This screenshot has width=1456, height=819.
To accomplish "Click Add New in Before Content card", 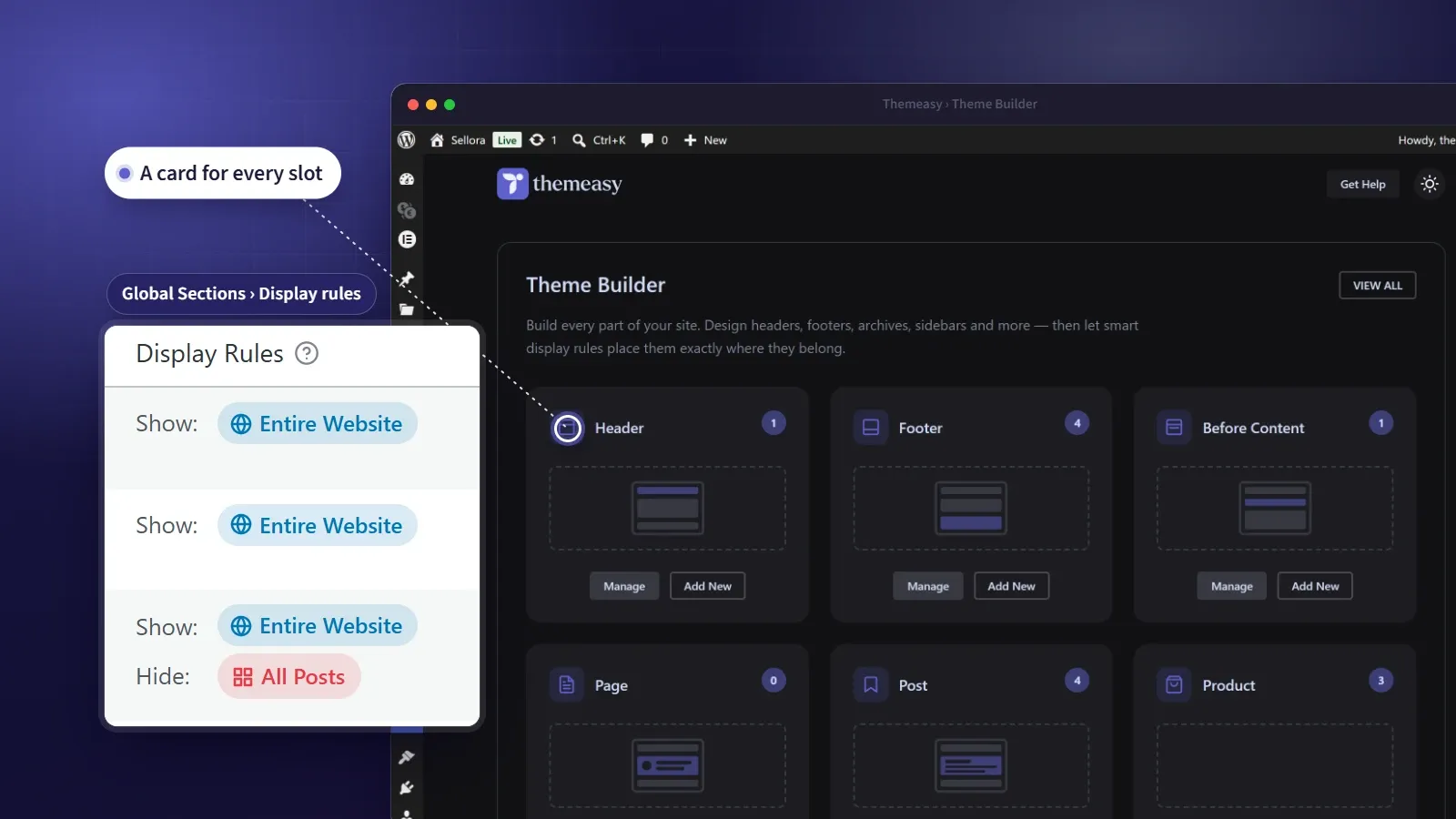I will click(x=1315, y=586).
